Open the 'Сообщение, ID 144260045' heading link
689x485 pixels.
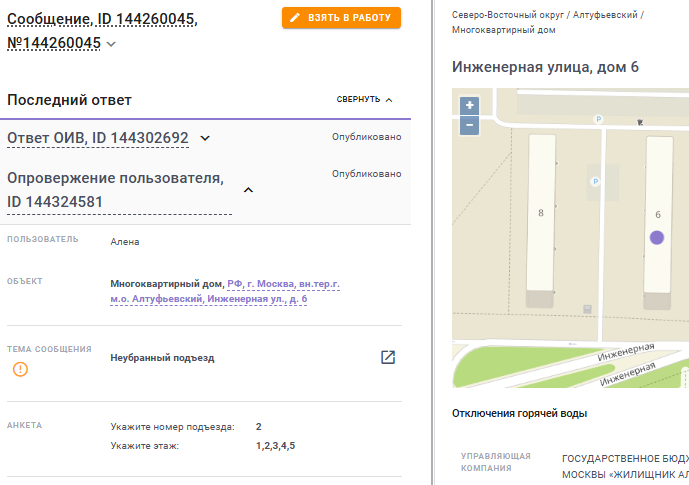pos(102,19)
